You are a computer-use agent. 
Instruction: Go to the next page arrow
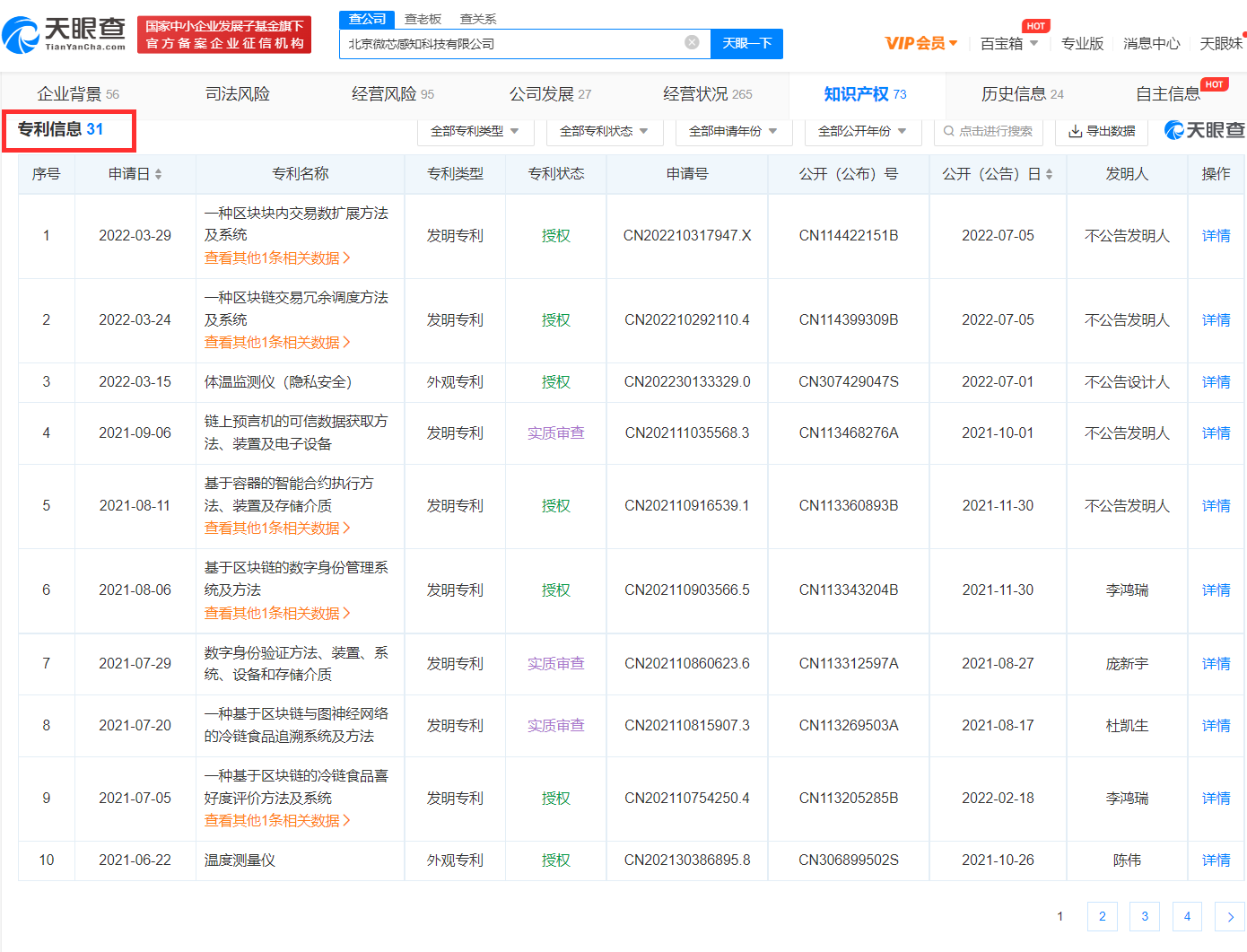pos(1230,916)
